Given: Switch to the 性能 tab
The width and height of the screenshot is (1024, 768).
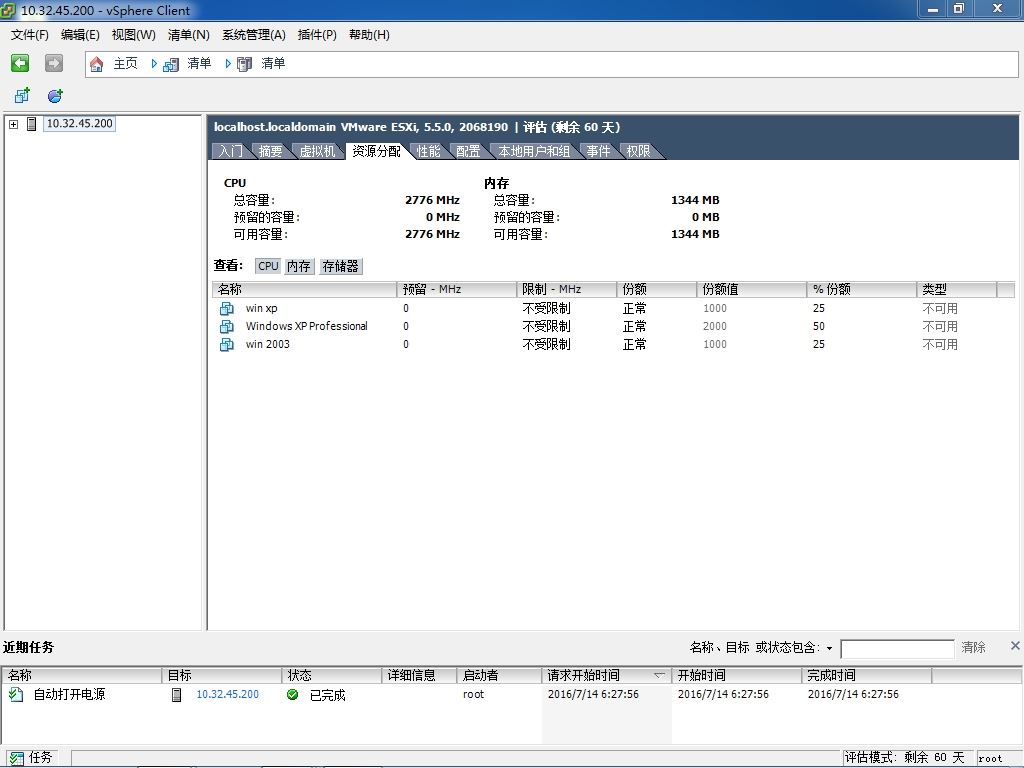Looking at the screenshot, I should (x=428, y=152).
